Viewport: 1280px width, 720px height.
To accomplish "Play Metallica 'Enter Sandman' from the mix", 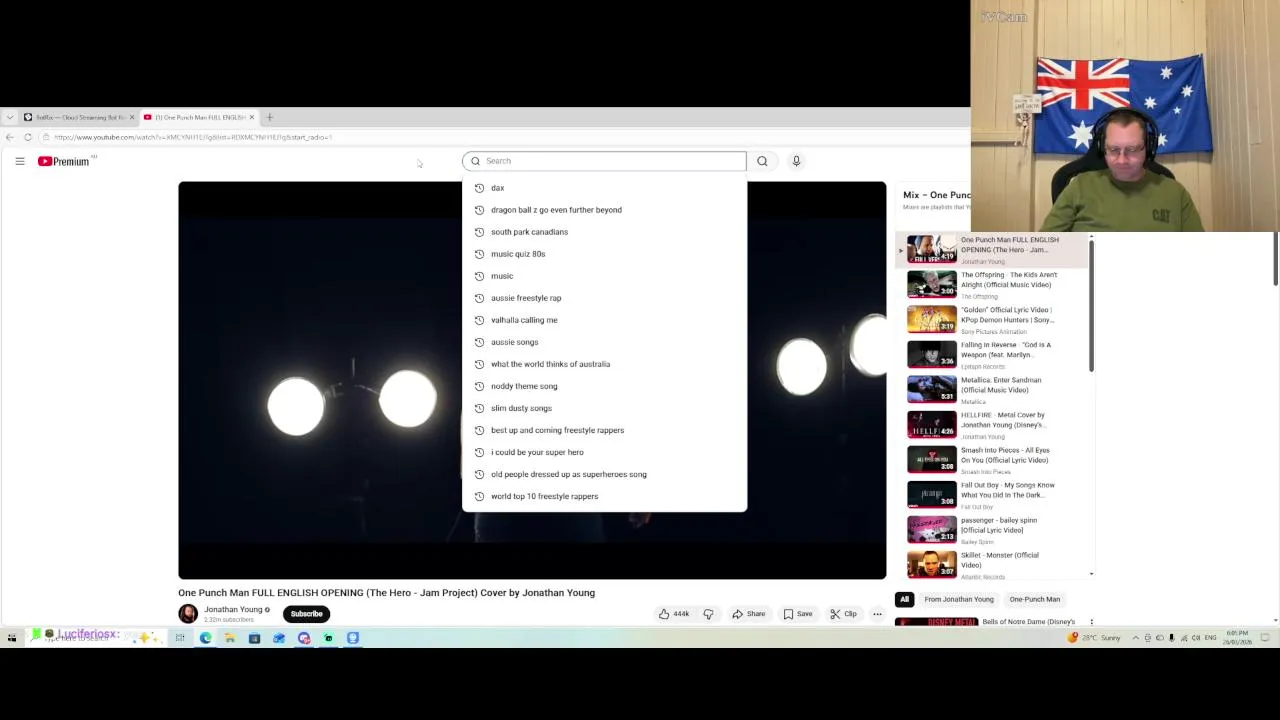I will (932, 389).
